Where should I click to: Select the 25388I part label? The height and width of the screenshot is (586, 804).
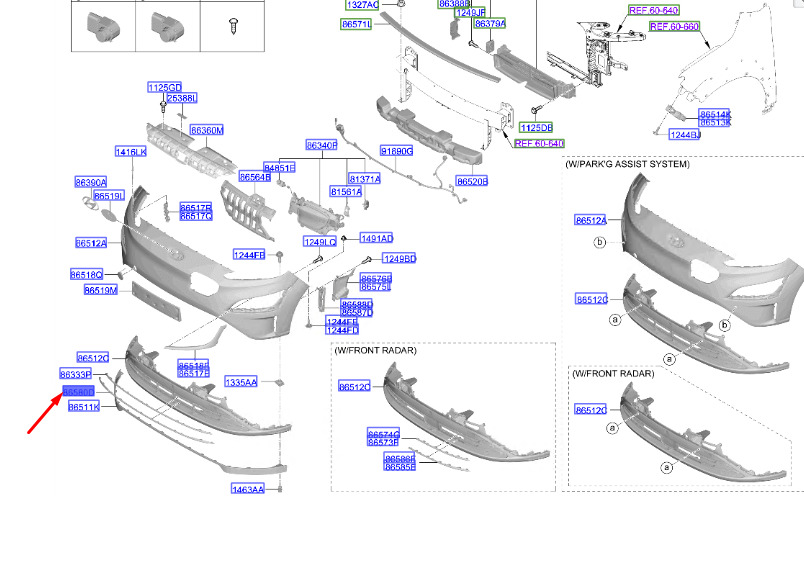tap(182, 98)
